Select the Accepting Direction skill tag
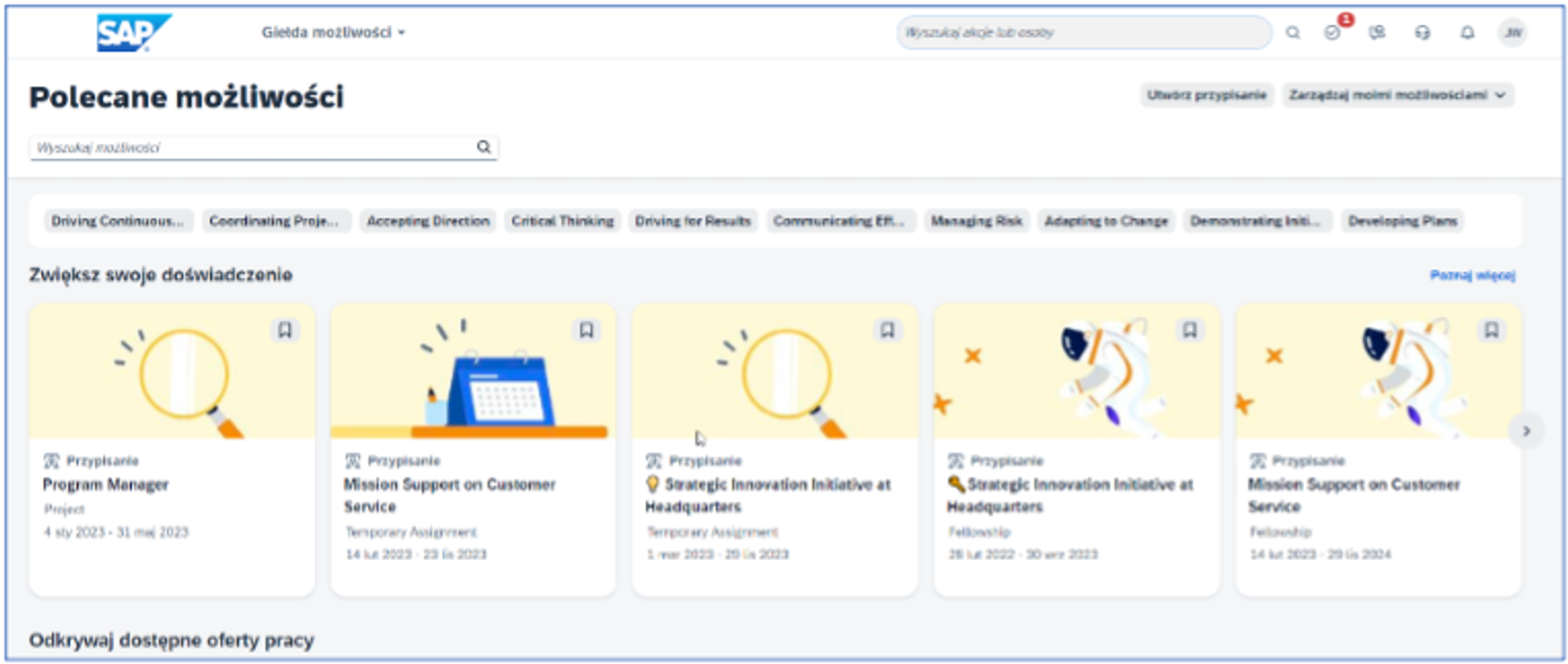This screenshot has width=1568, height=664. [428, 221]
